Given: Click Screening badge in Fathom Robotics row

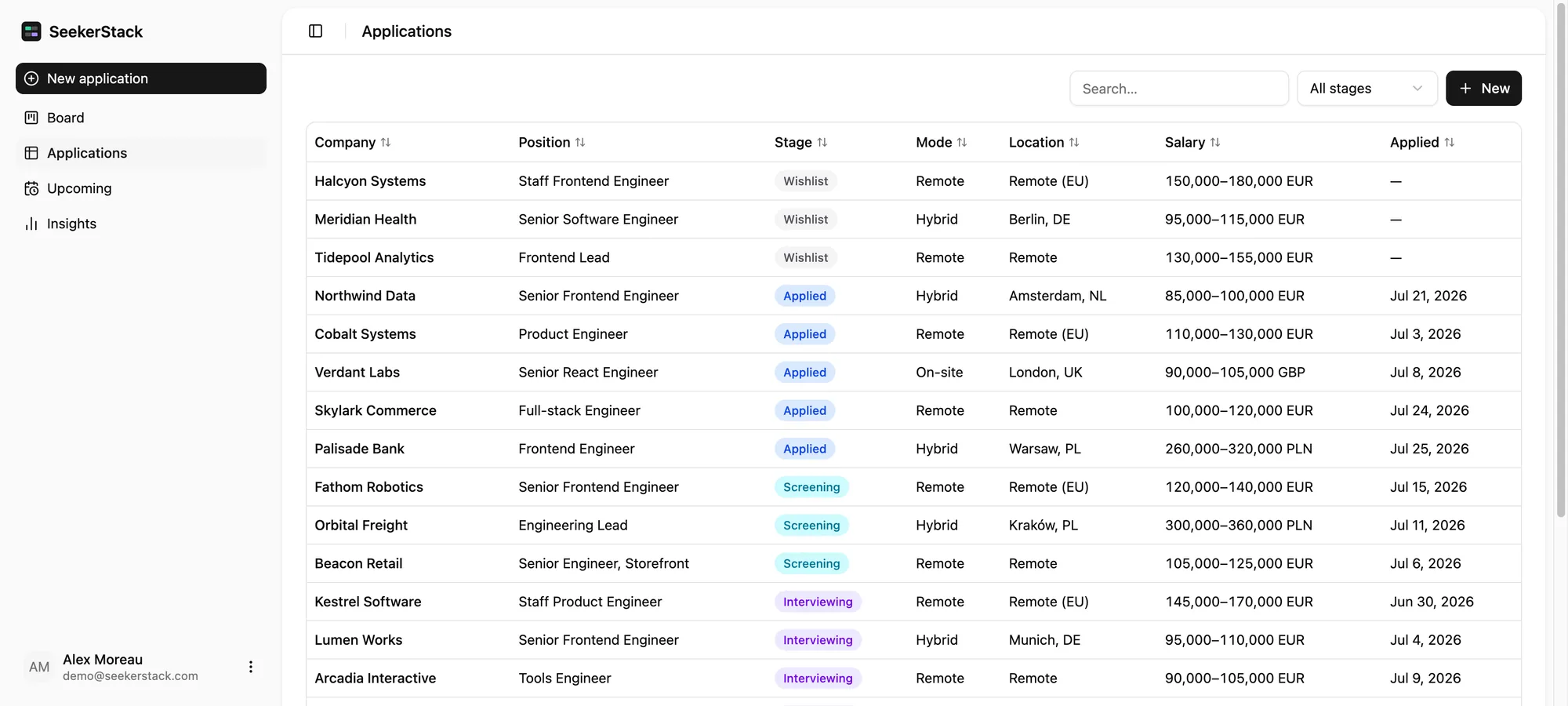Looking at the screenshot, I should coord(811,487).
